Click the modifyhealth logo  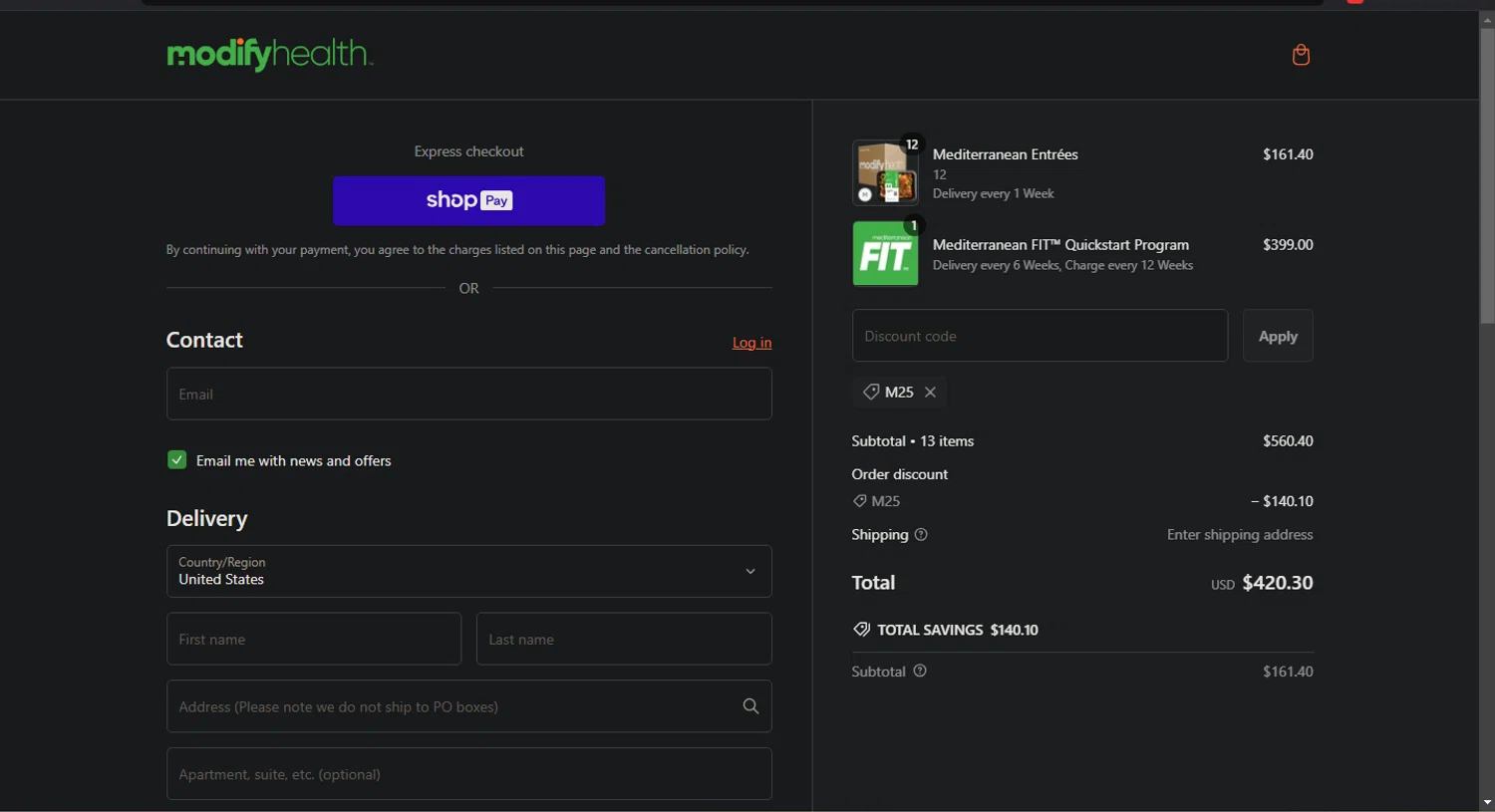point(270,54)
